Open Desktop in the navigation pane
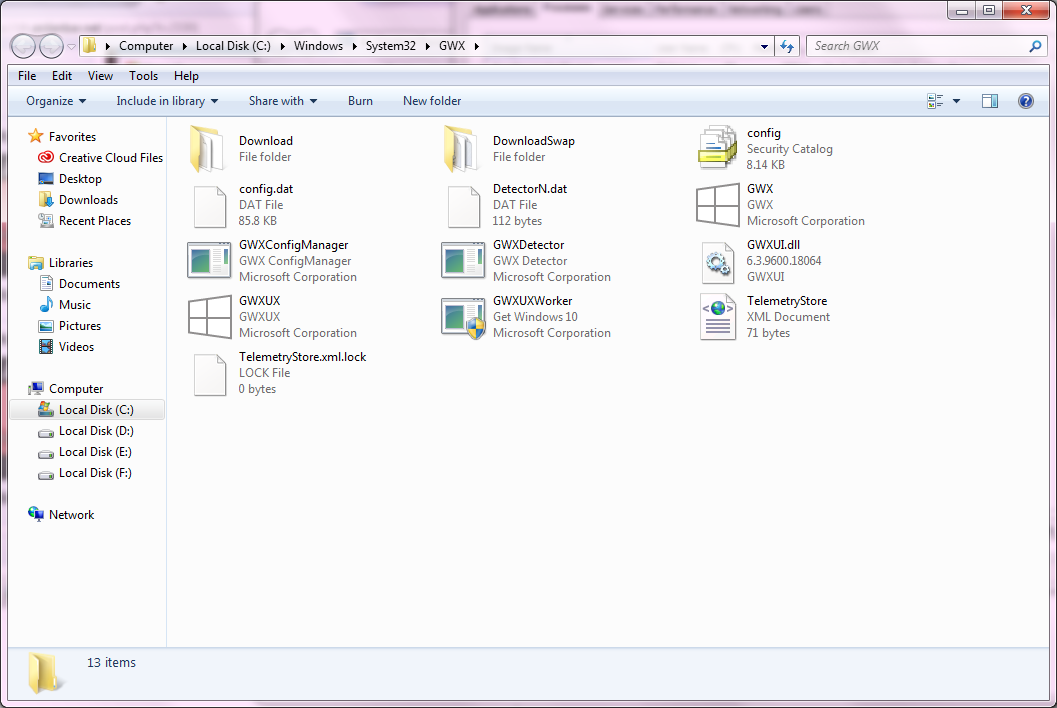This screenshot has height=708, width=1057. click(70, 179)
